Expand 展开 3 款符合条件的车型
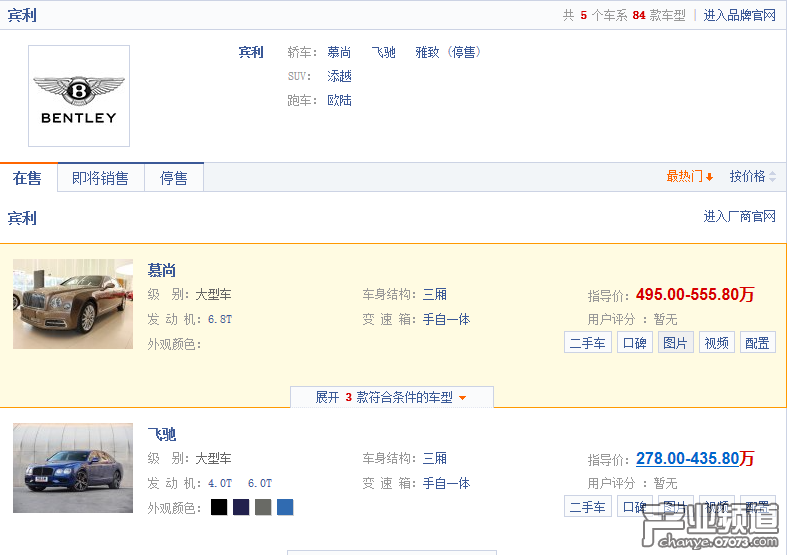 [391, 397]
